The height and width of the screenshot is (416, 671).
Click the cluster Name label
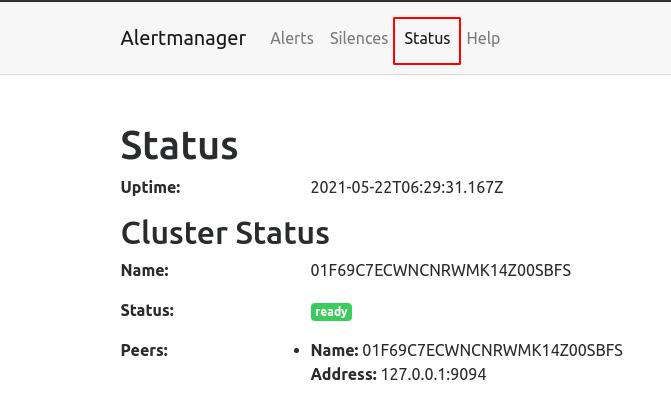point(145,270)
